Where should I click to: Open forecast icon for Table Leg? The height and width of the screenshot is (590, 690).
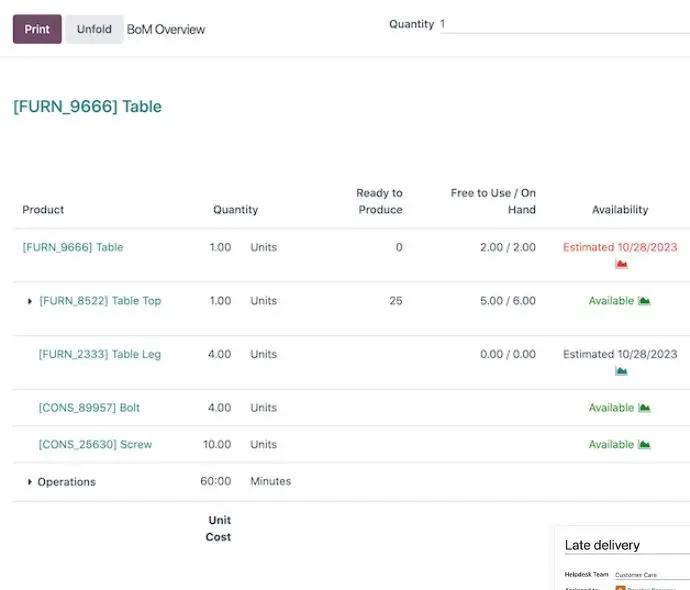(x=621, y=371)
